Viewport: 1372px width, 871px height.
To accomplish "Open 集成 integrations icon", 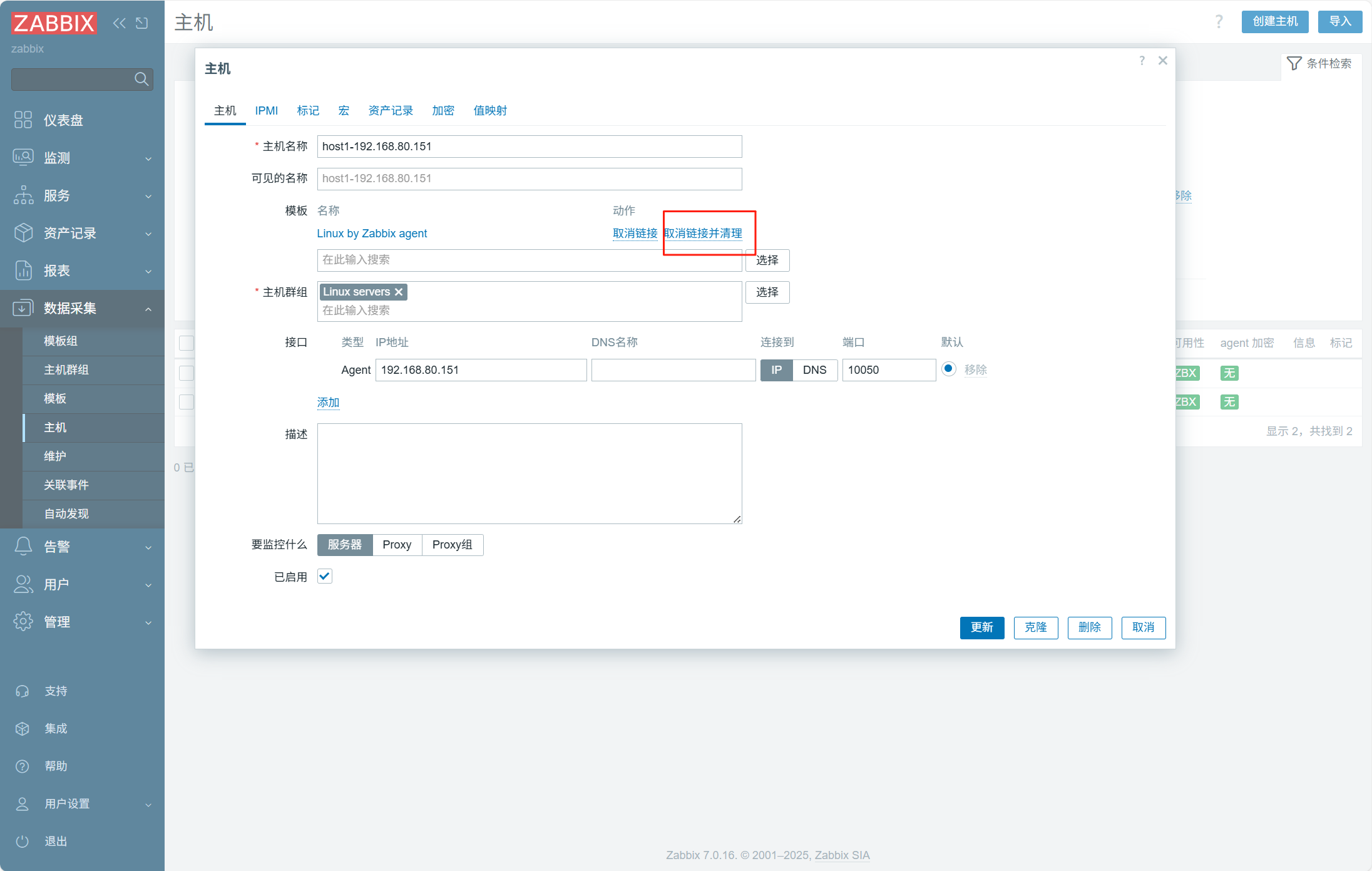I will coord(23,728).
